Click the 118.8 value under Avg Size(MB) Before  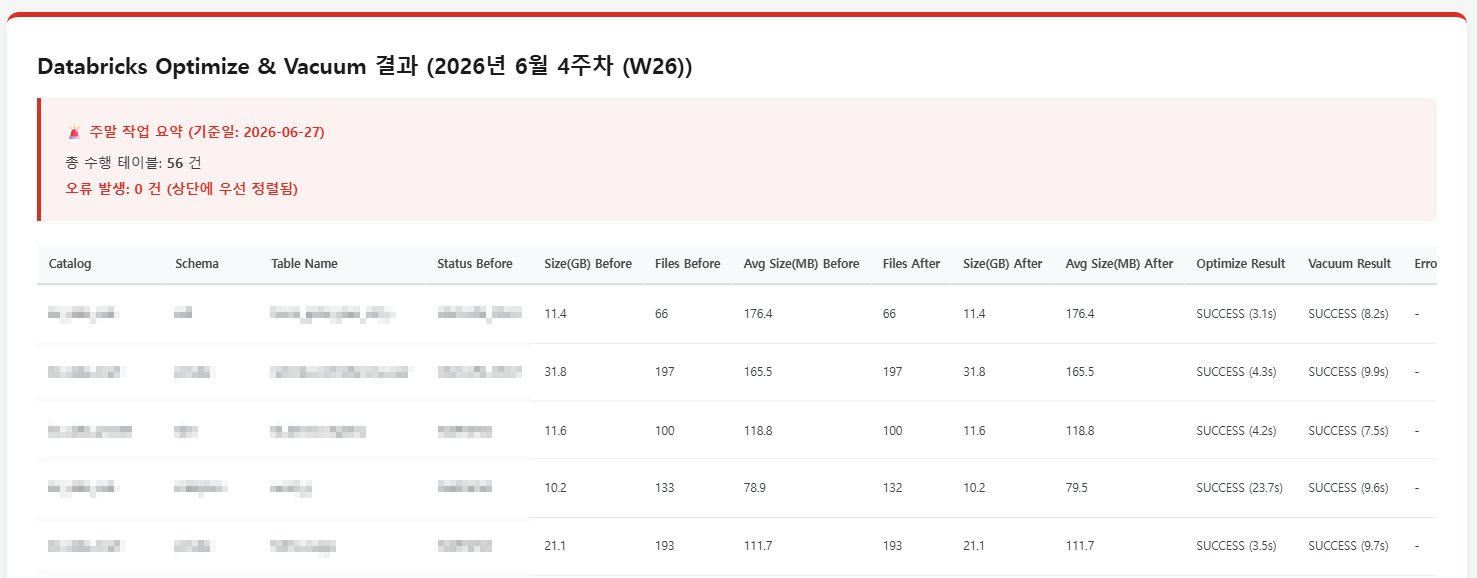[x=758, y=431]
